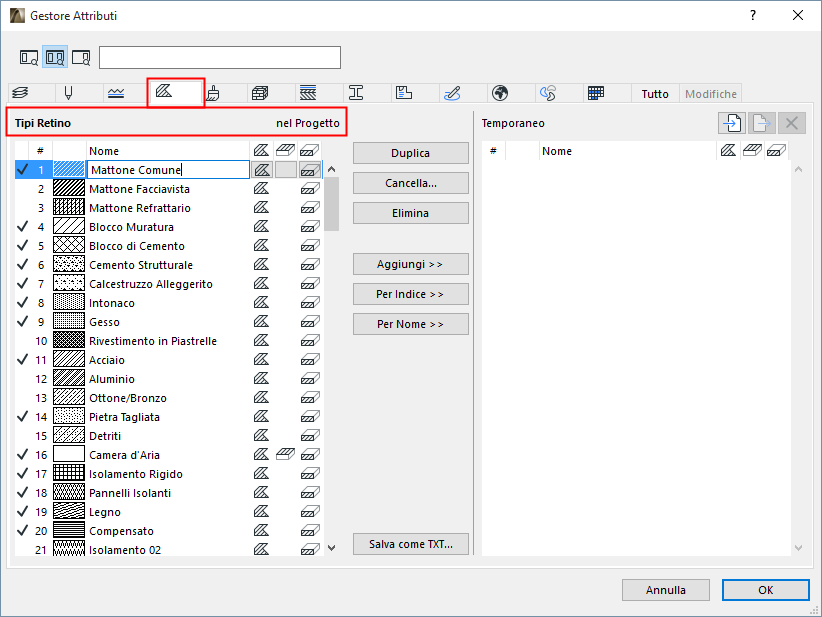
Task: Click cover fill icon for Camera d'Aria
Action: (x=286, y=454)
